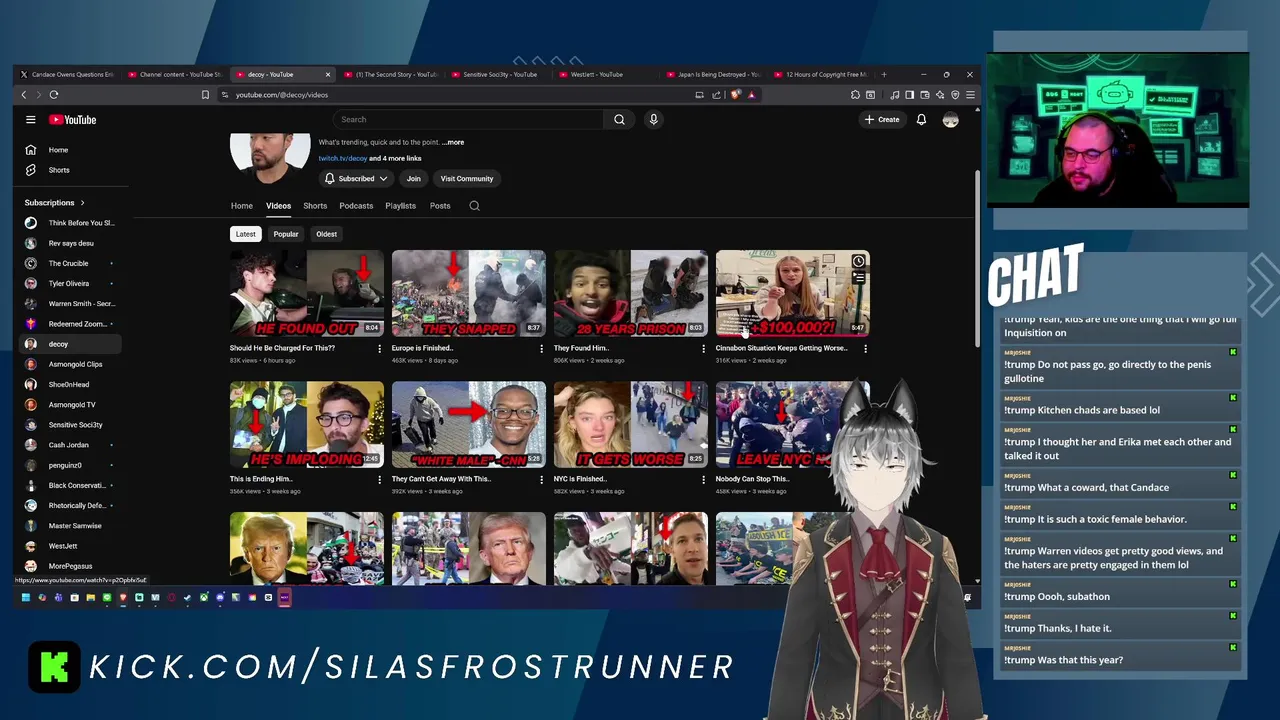Open options for 'They Found Him' video
Image resolution: width=1280 pixels, height=720 pixels.
(x=703, y=349)
